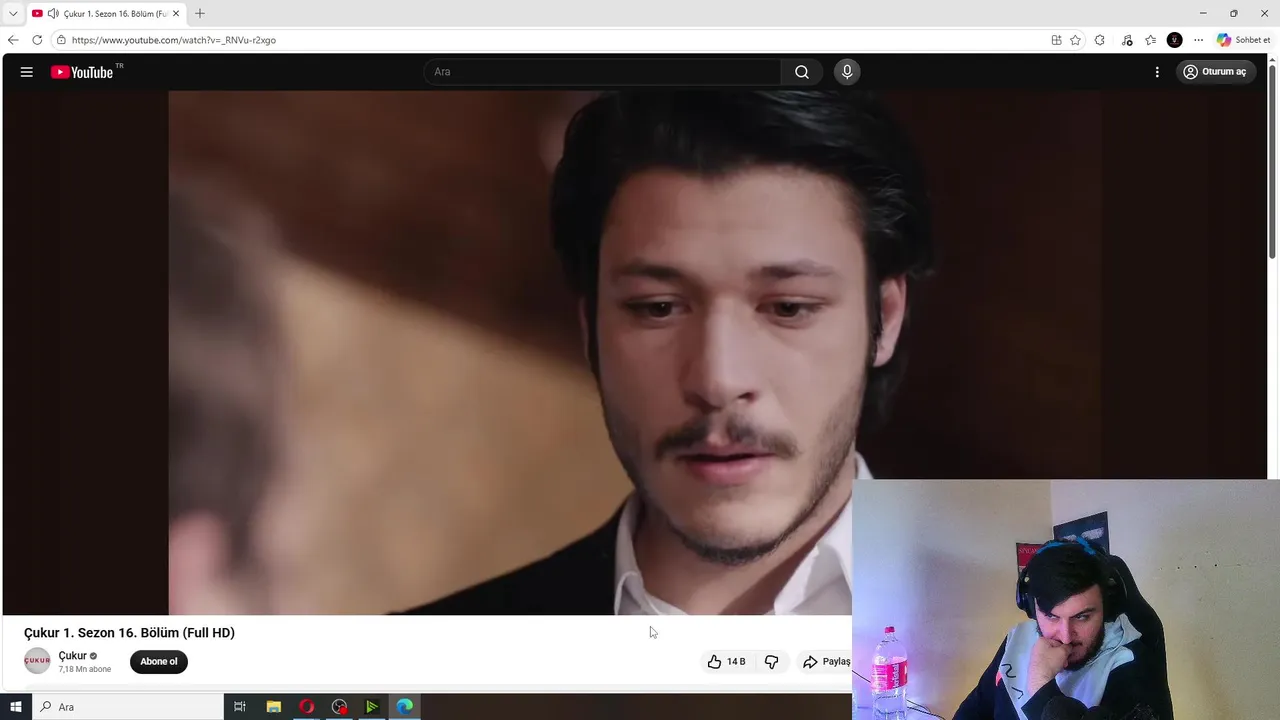1280x720 pixels.
Task: Click the taskbar Ara search box
Action: 128,707
